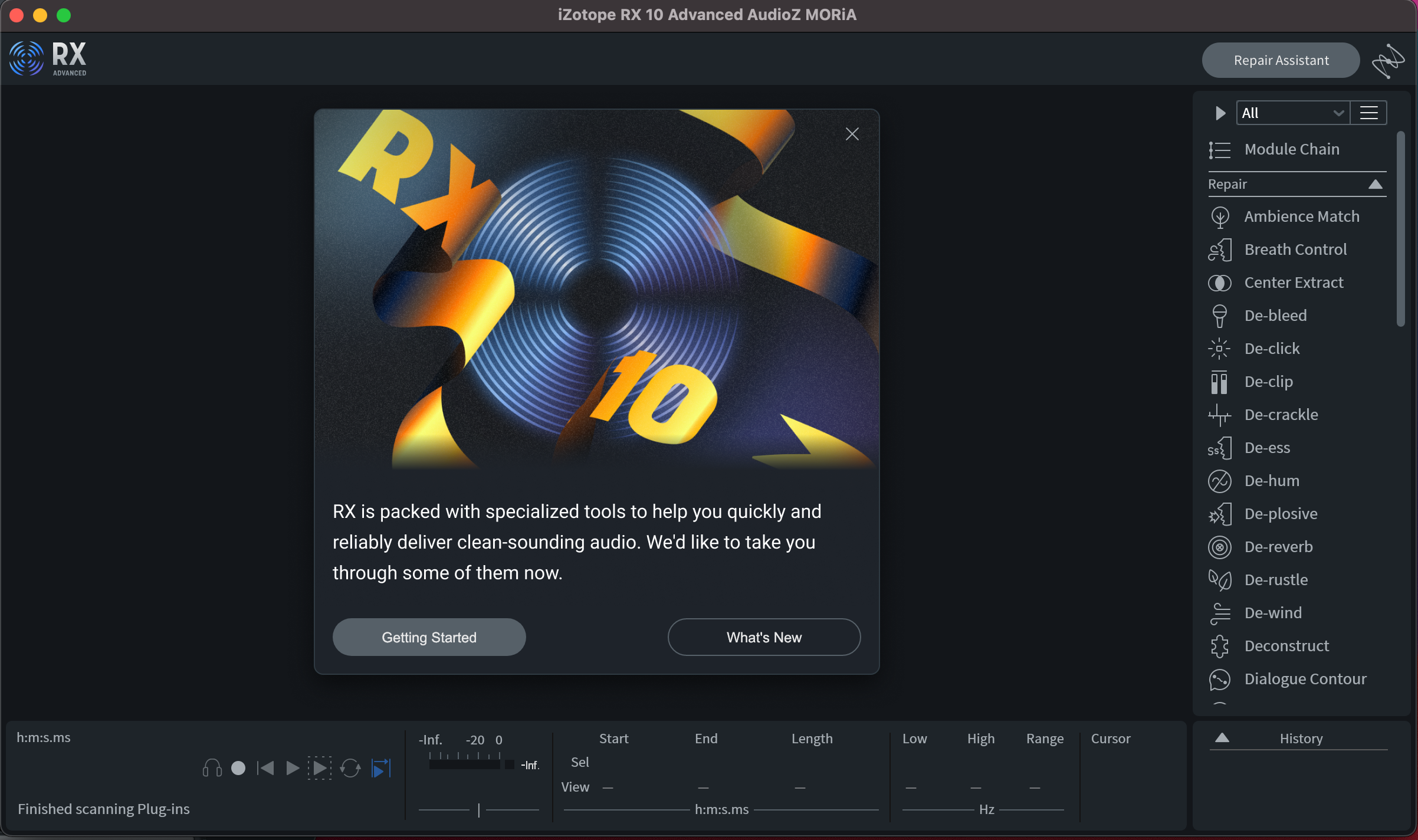Collapse the Repair section triangle
Image resolution: width=1418 pixels, height=840 pixels.
coord(1375,184)
